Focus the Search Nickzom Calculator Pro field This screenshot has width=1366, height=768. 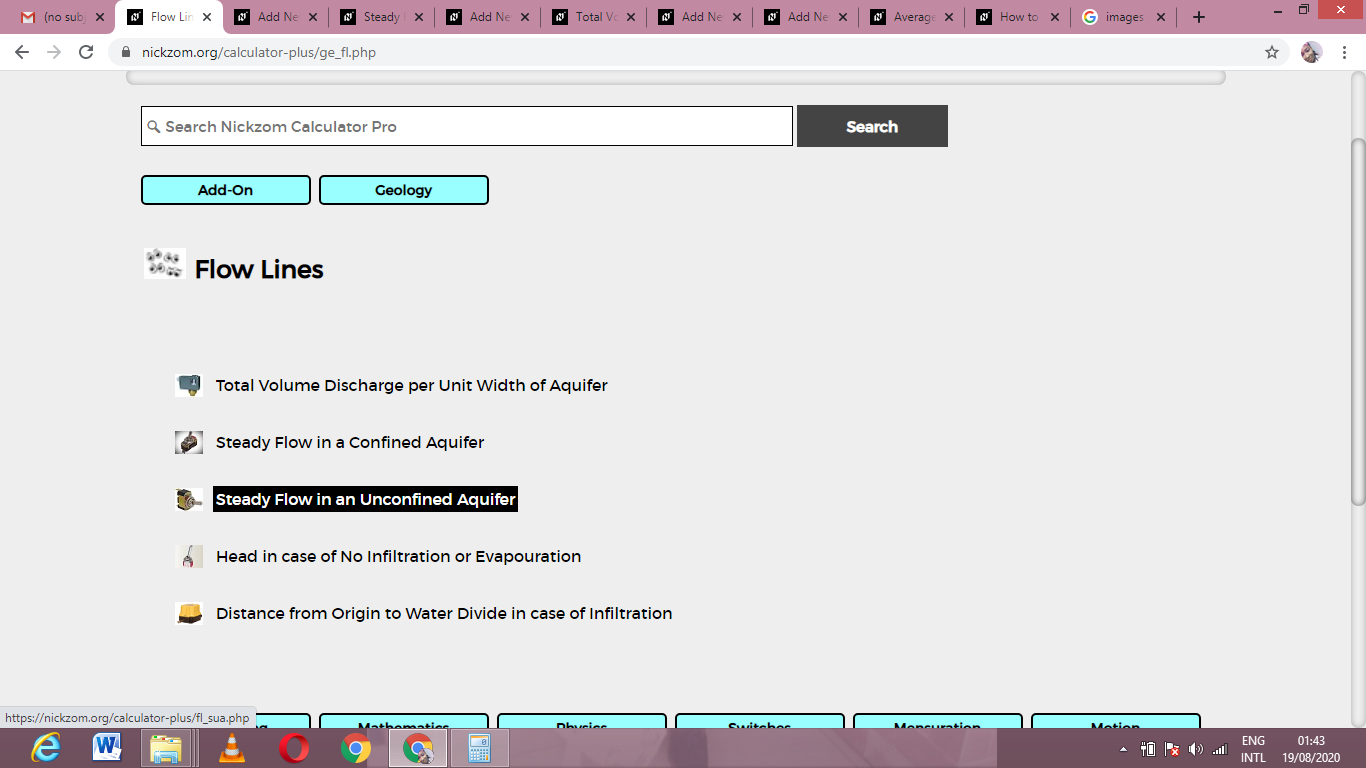coord(467,126)
